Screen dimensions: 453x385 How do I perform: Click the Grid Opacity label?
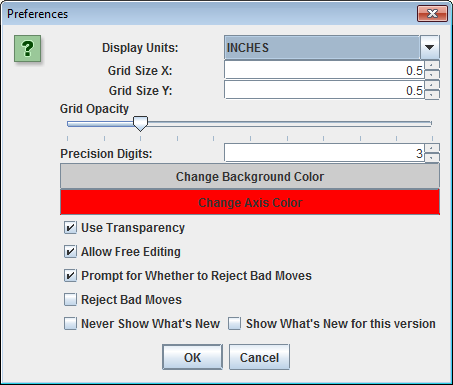pyautogui.click(x=94, y=109)
